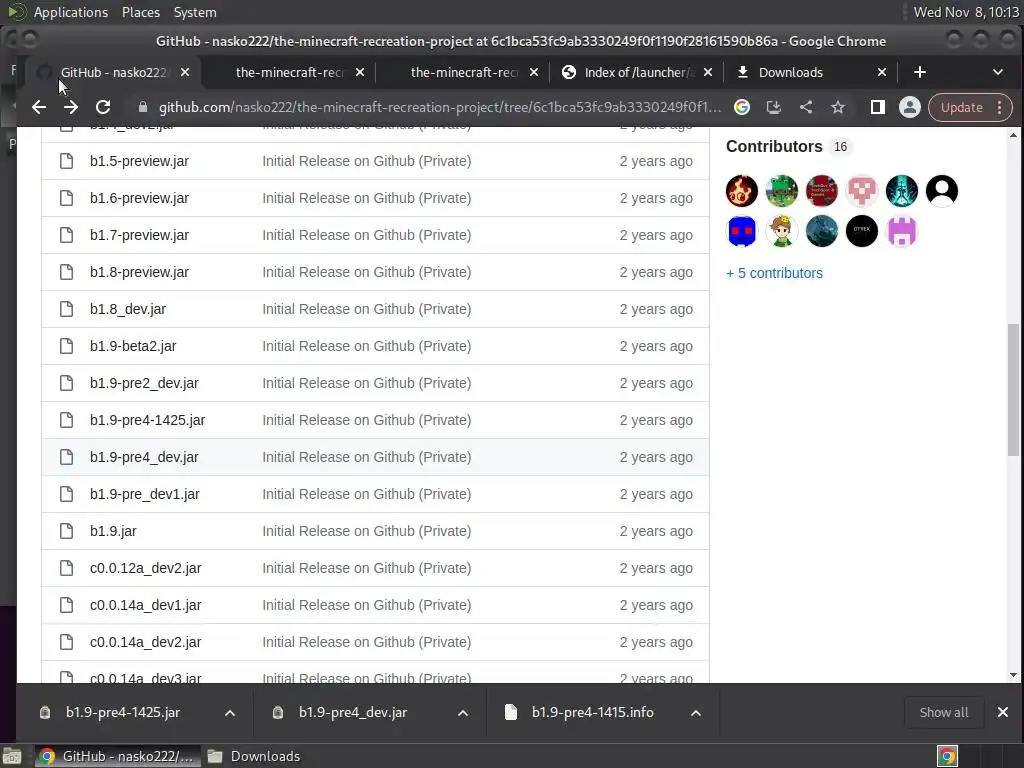Open file c0.0.14a_dev2.jar

(146, 643)
